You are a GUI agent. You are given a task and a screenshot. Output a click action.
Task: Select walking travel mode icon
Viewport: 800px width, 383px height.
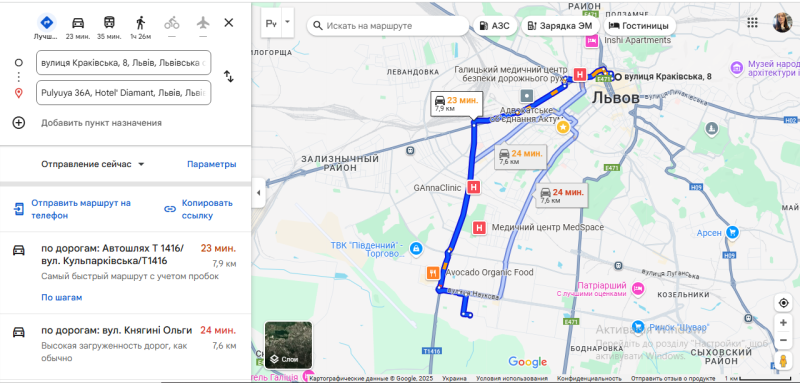(140, 23)
